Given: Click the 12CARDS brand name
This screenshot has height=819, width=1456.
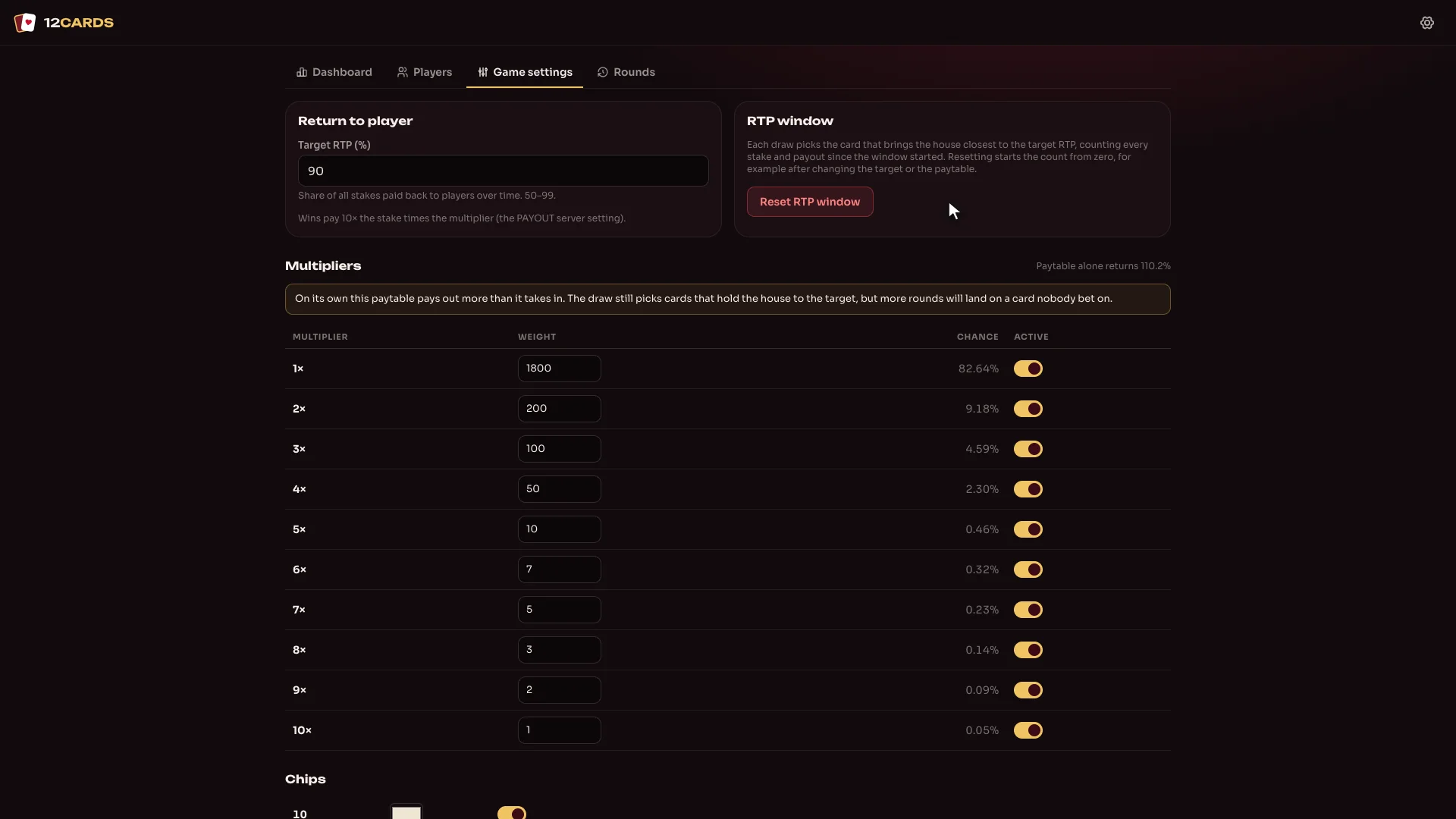Looking at the screenshot, I should [x=79, y=23].
